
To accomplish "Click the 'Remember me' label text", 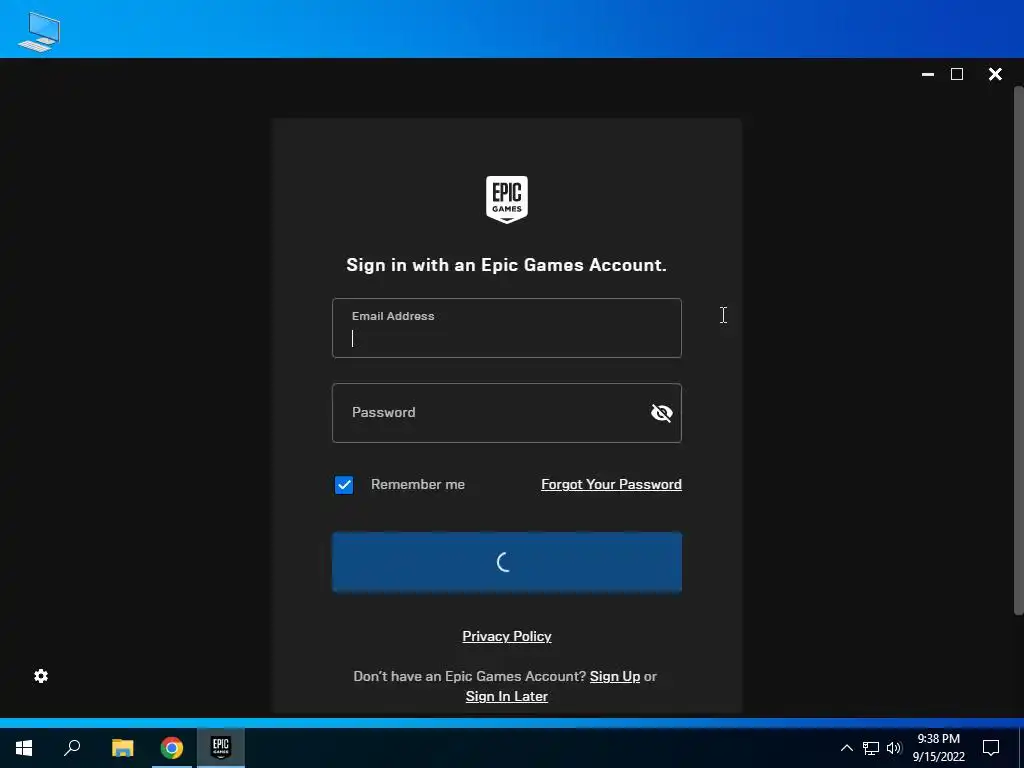I will (418, 485).
